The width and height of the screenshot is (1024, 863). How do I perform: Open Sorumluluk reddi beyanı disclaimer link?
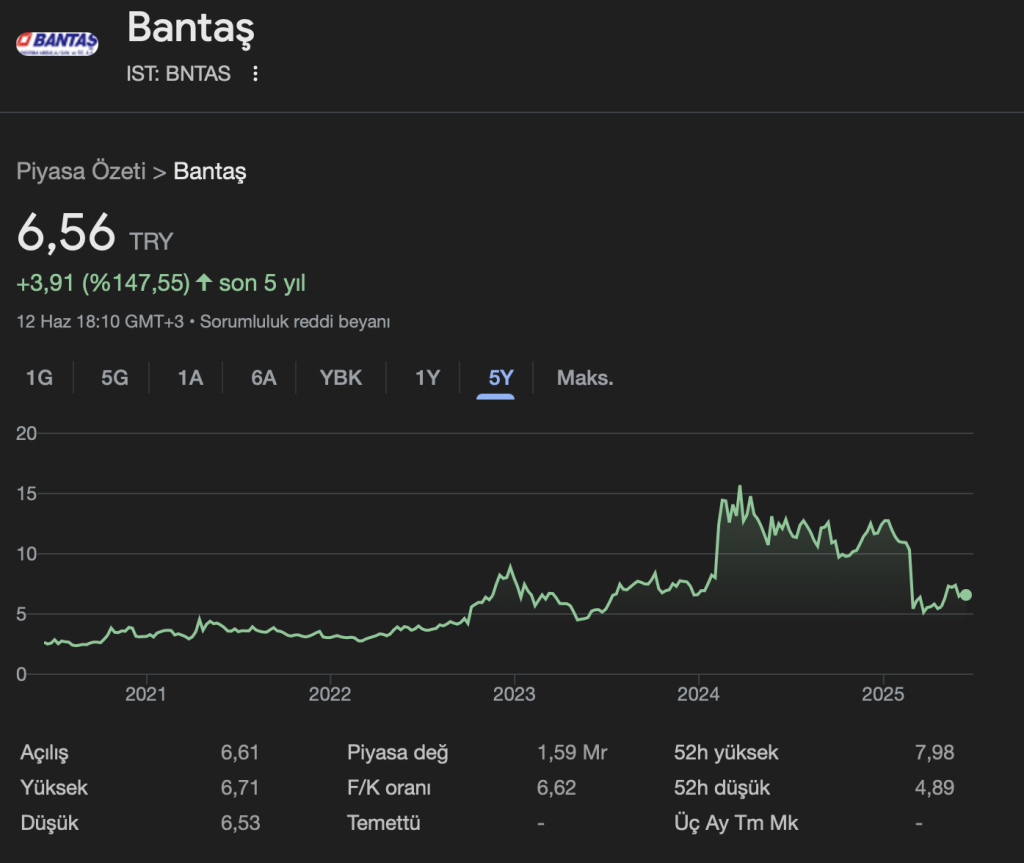(299, 322)
